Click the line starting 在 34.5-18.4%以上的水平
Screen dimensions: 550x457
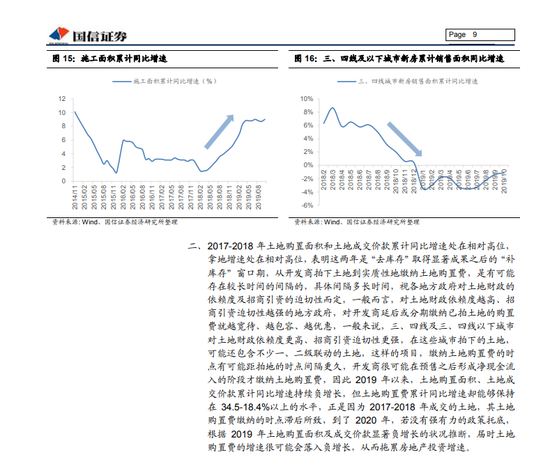coord(361,407)
